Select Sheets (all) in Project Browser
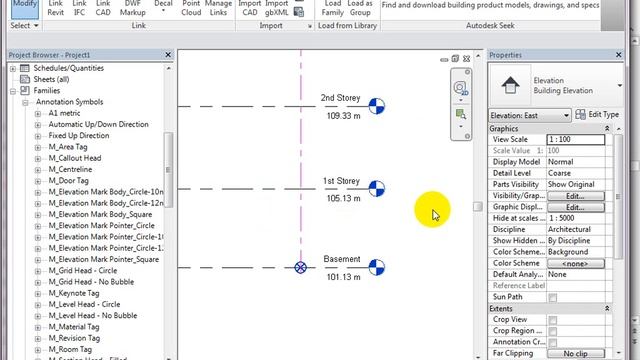This screenshot has height=360, width=640. click(x=51, y=79)
